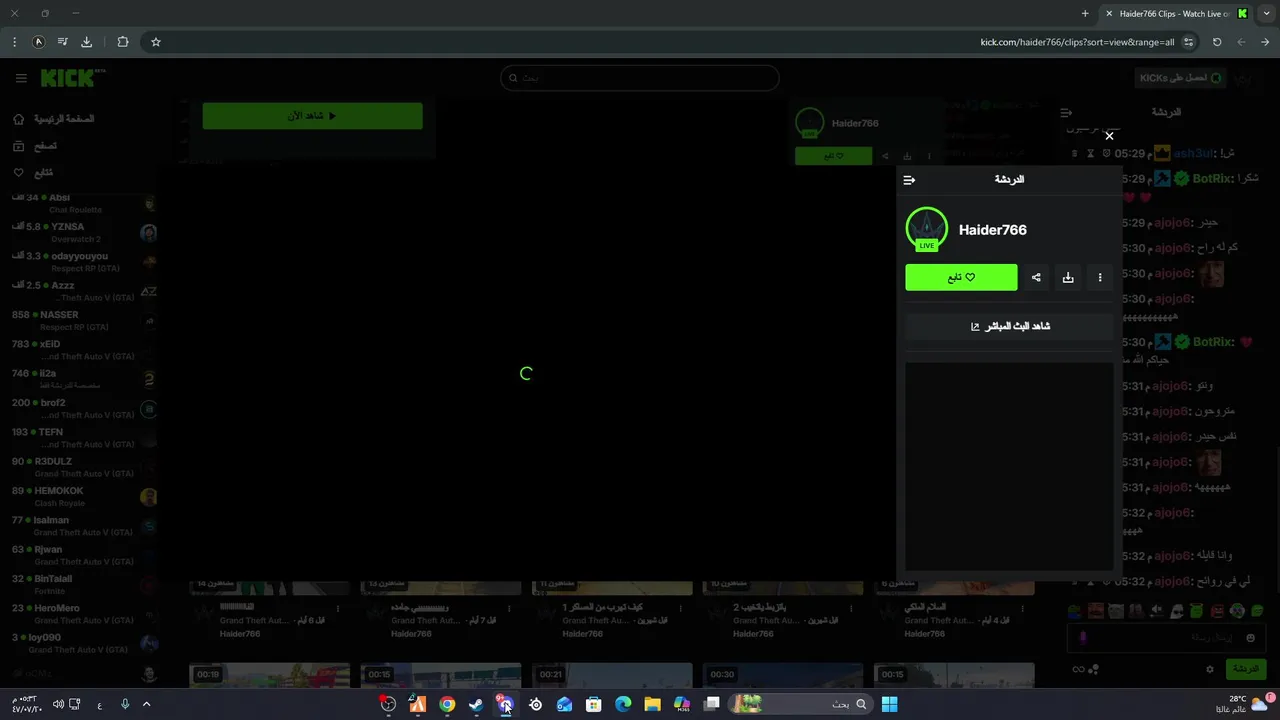Open media controls icon in browser toolbar

[x=62, y=42]
